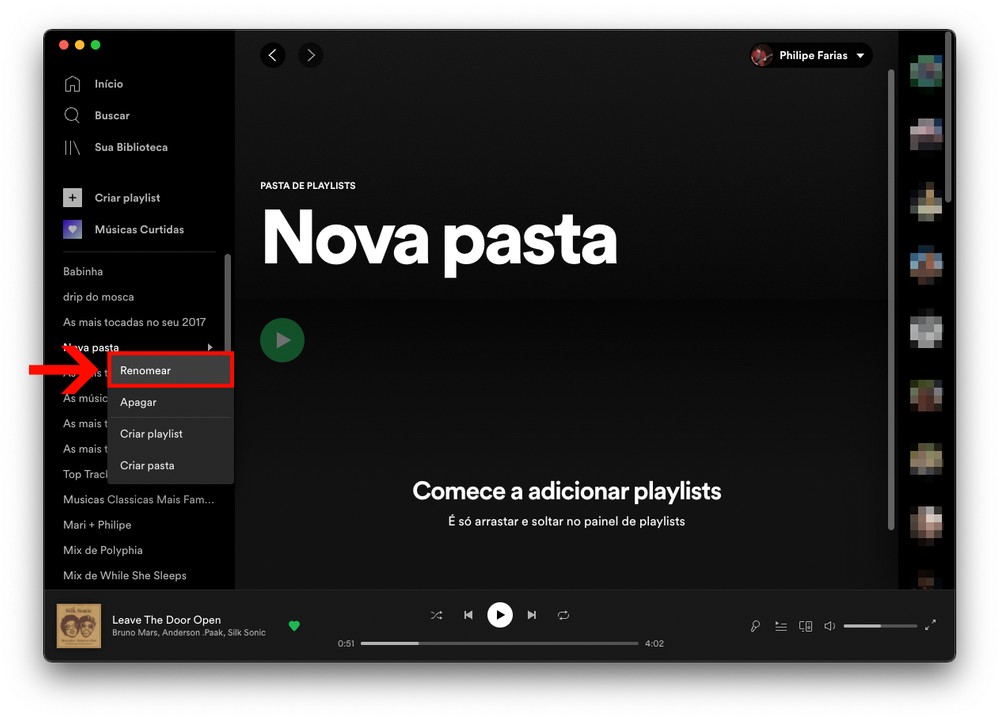Select Renomear in the context menu
The height and width of the screenshot is (721, 1000).
point(170,370)
